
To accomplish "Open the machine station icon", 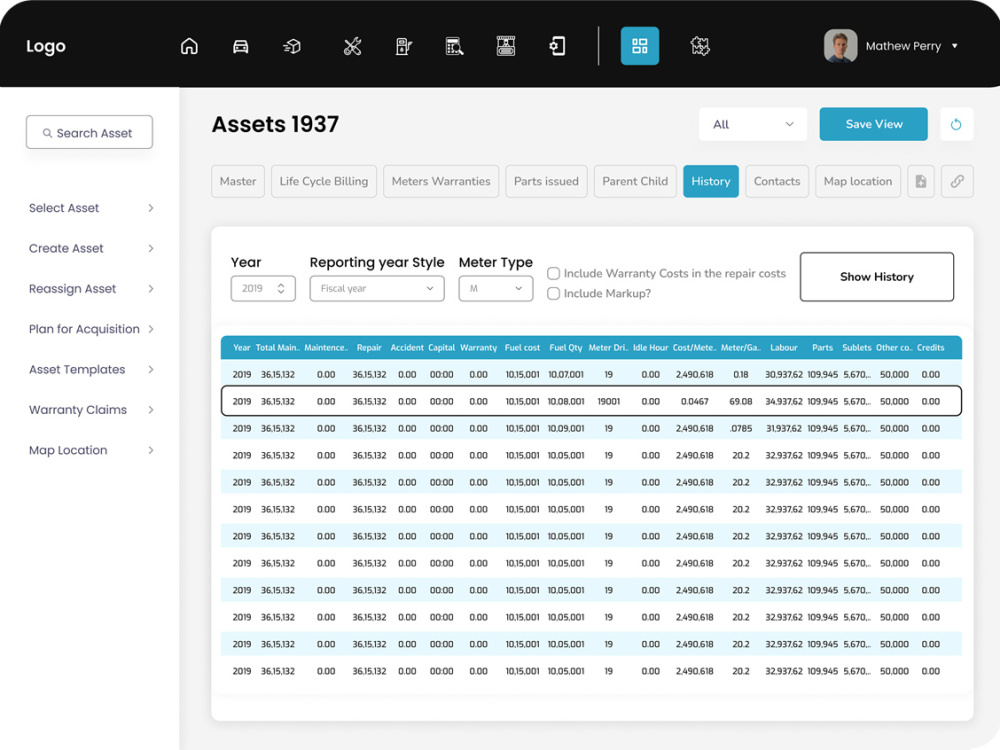I will [x=506, y=46].
